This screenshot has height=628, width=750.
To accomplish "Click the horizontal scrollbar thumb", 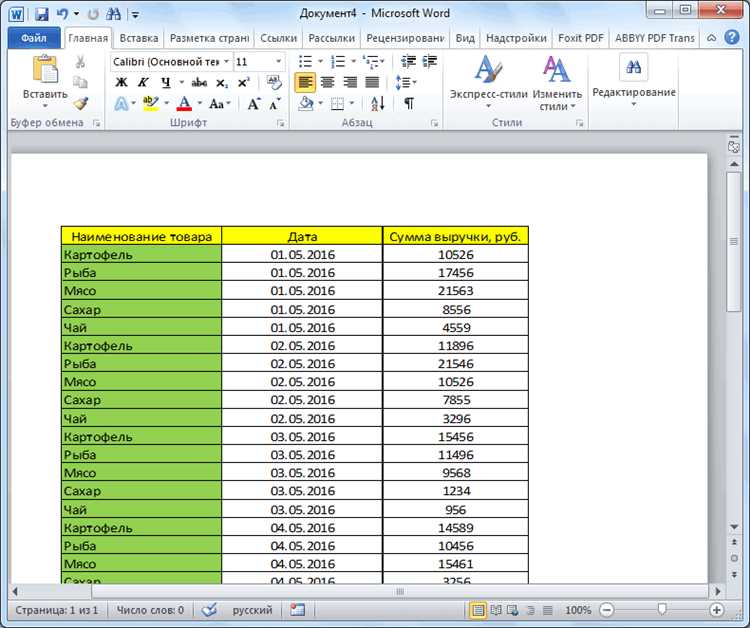I will point(399,592).
